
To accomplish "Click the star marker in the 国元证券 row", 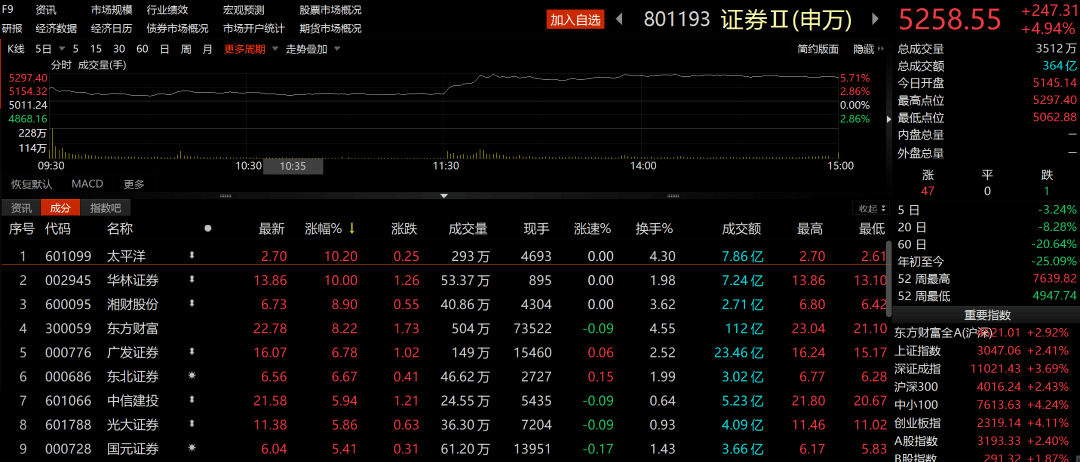I will pyautogui.click(x=192, y=449).
